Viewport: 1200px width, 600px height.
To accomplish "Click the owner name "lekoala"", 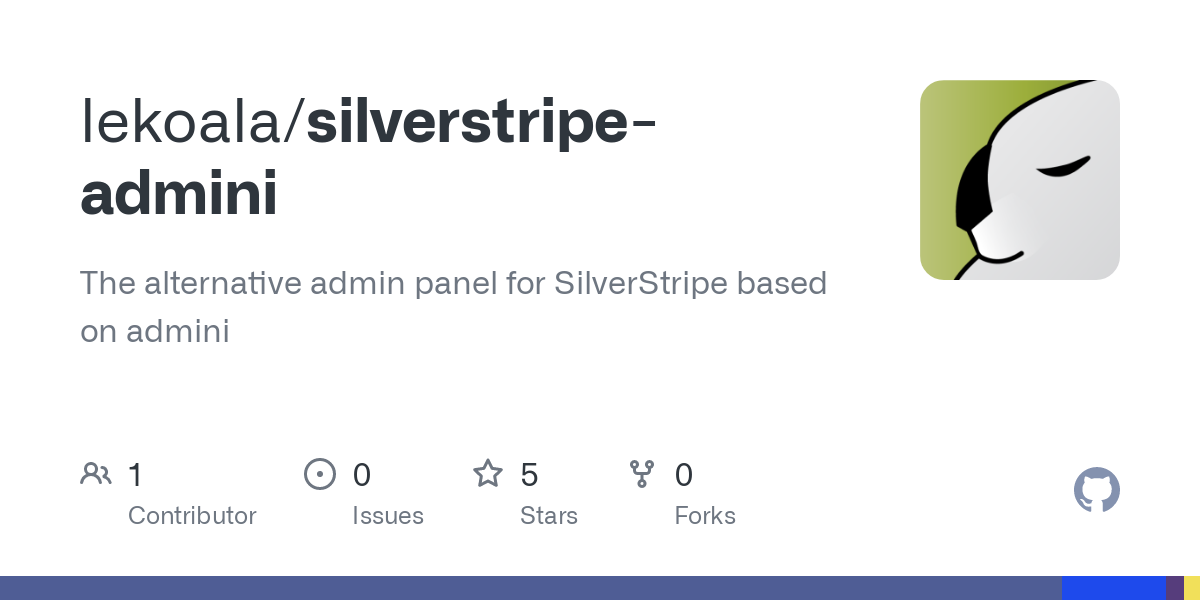I will [186, 122].
